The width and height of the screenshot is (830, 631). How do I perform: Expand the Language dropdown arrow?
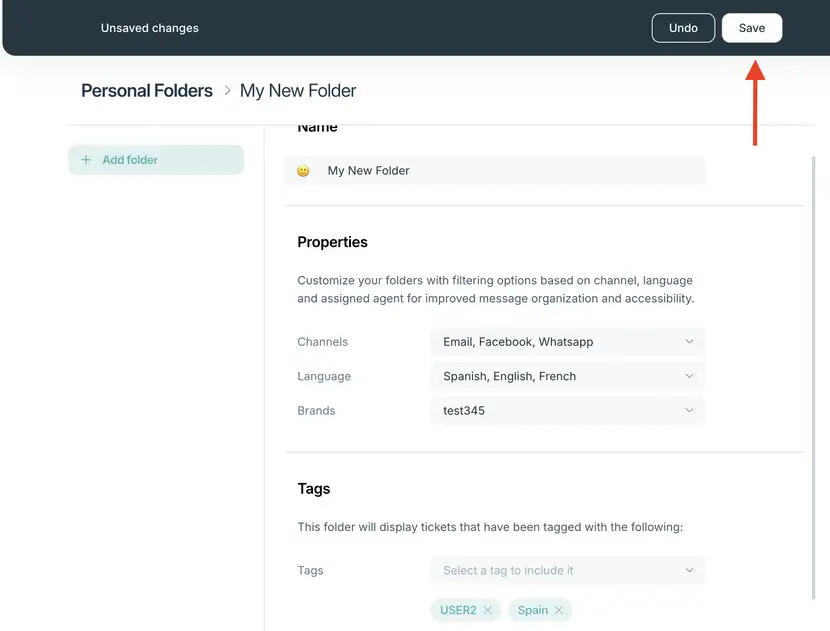pyautogui.click(x=689, y=376)
